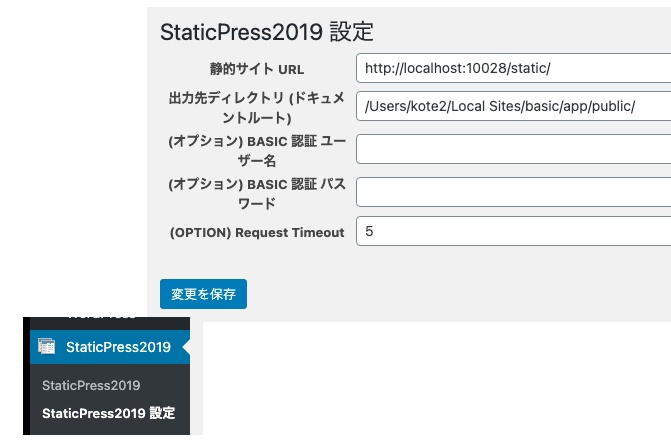Click the timeout value 5 in field
The height and width of the screenshot is (441, 671).
click(369, 231)
